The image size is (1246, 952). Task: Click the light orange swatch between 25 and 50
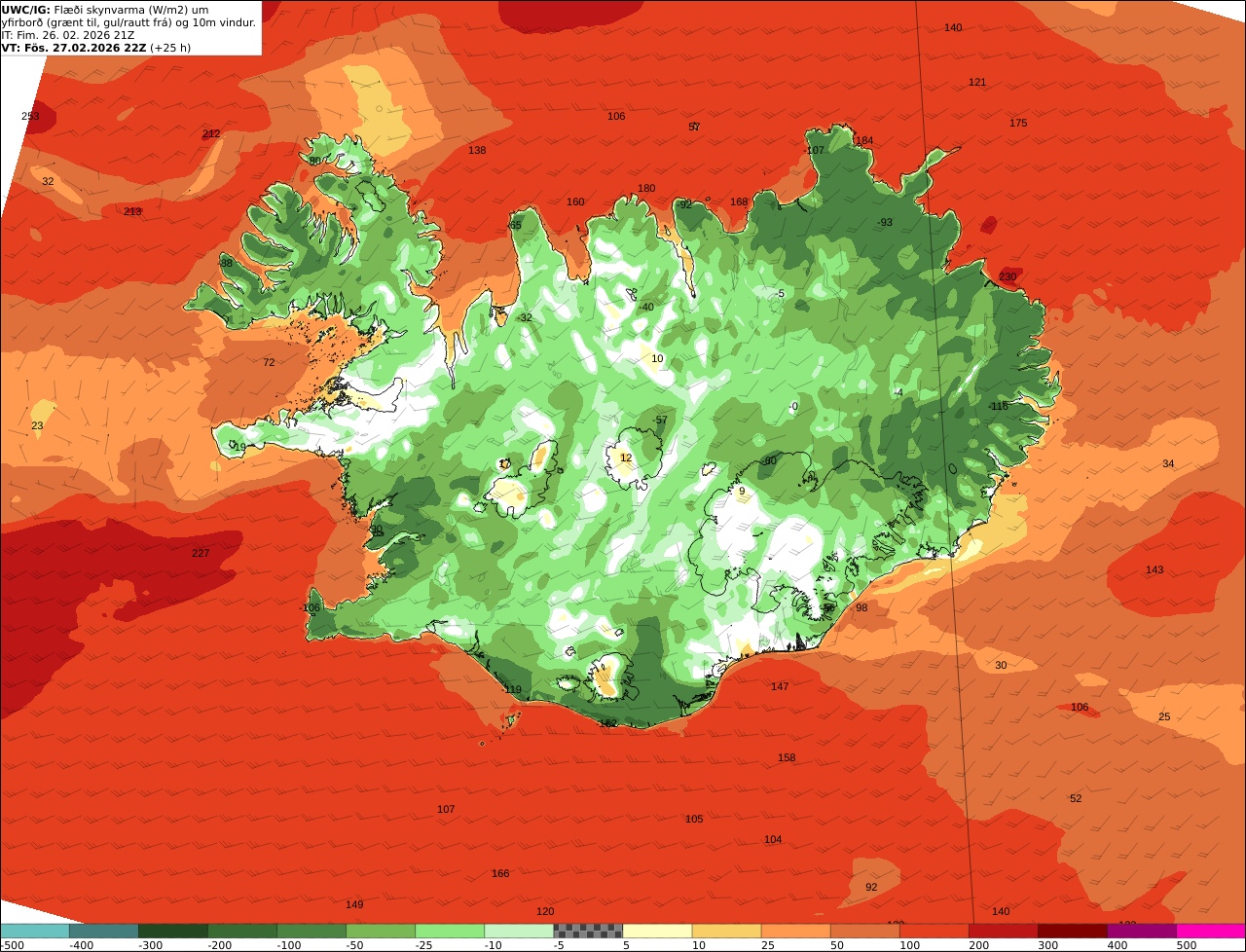point(796,931)
